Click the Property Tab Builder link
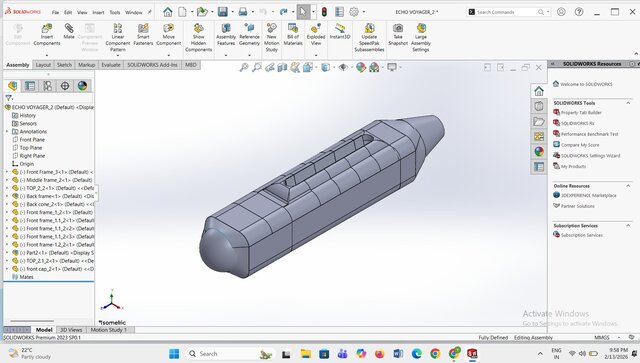This screenshot has height=363, width=640. point(581,112)
